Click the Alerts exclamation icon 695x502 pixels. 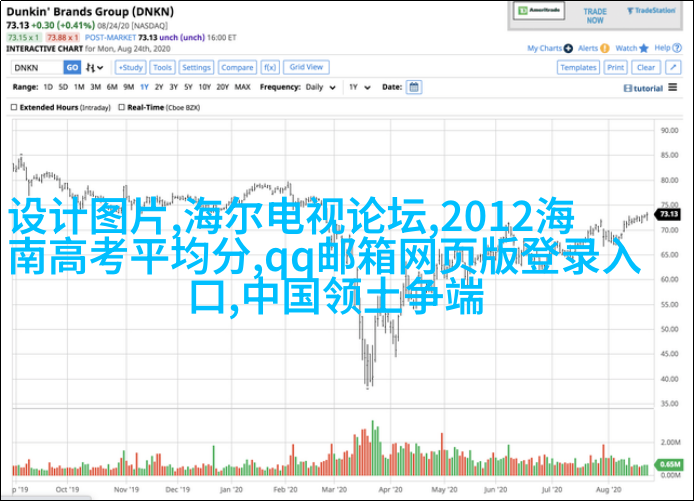click(605, 48)
